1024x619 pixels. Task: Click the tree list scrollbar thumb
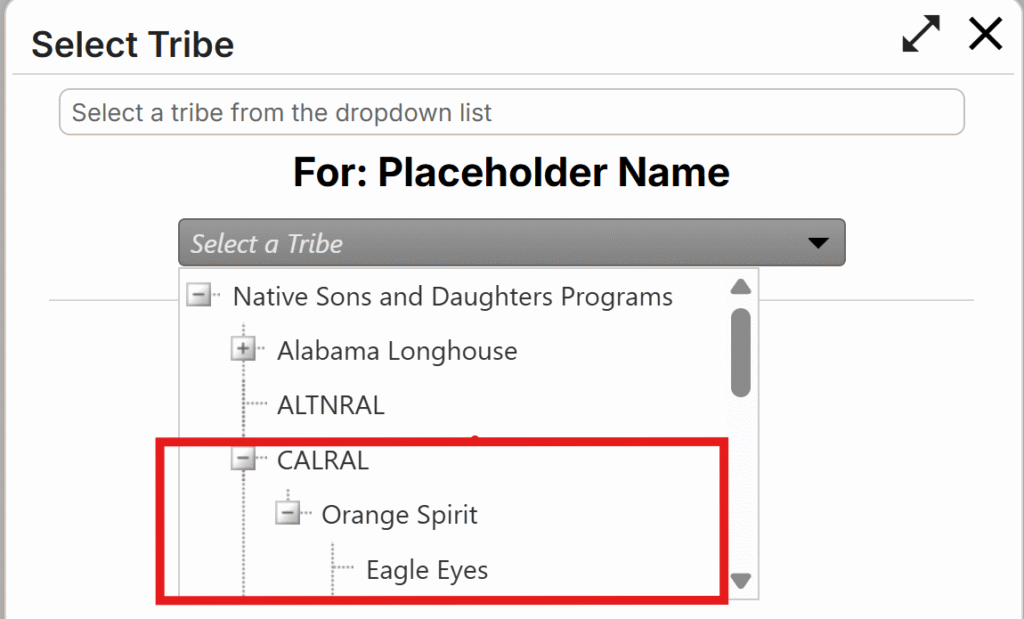(x=741, y=352)
